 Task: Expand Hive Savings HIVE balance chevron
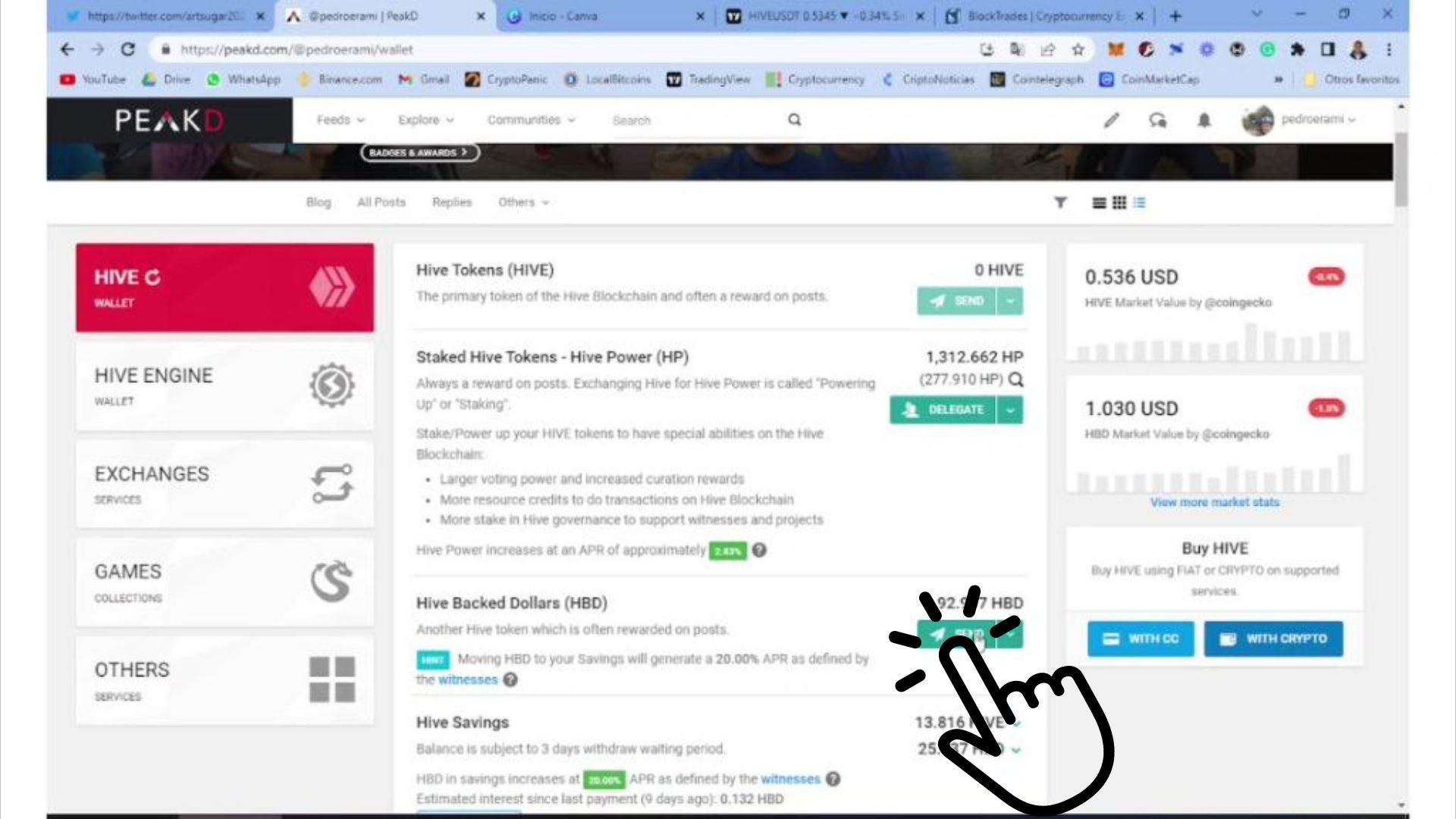(x=1016, y=723)
